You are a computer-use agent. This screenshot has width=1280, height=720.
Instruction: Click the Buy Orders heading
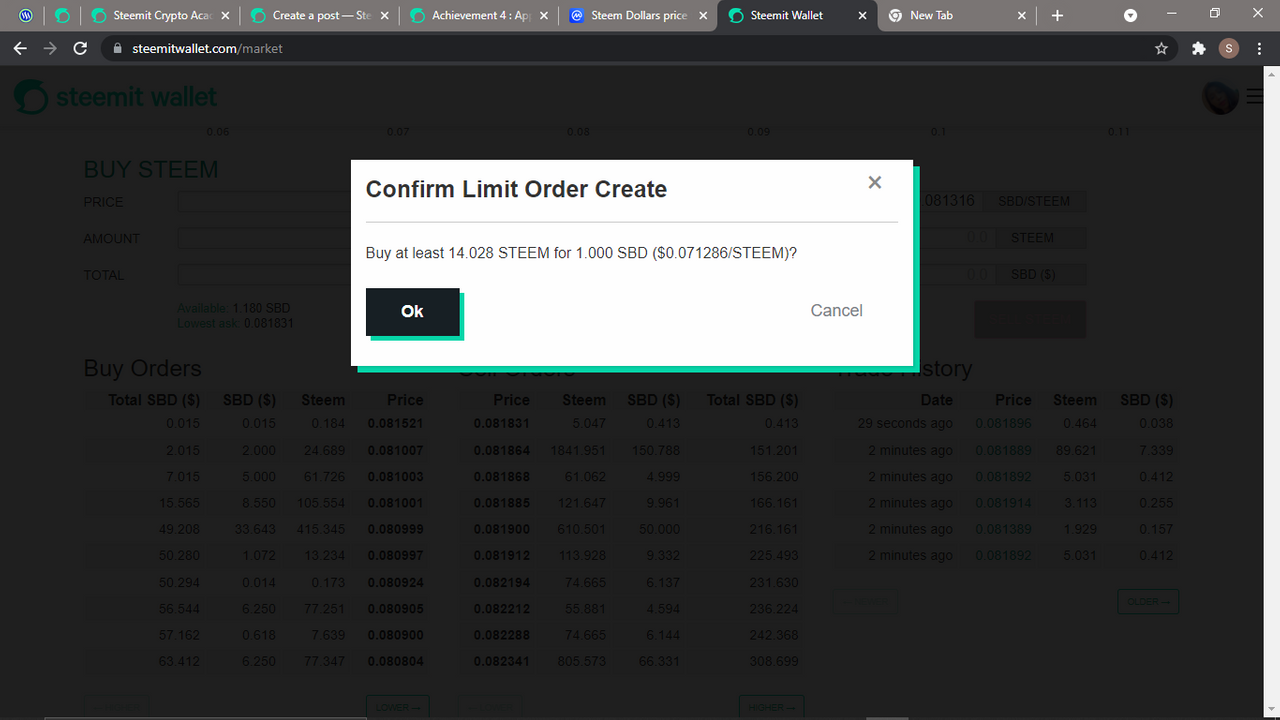tap(143, 368)
